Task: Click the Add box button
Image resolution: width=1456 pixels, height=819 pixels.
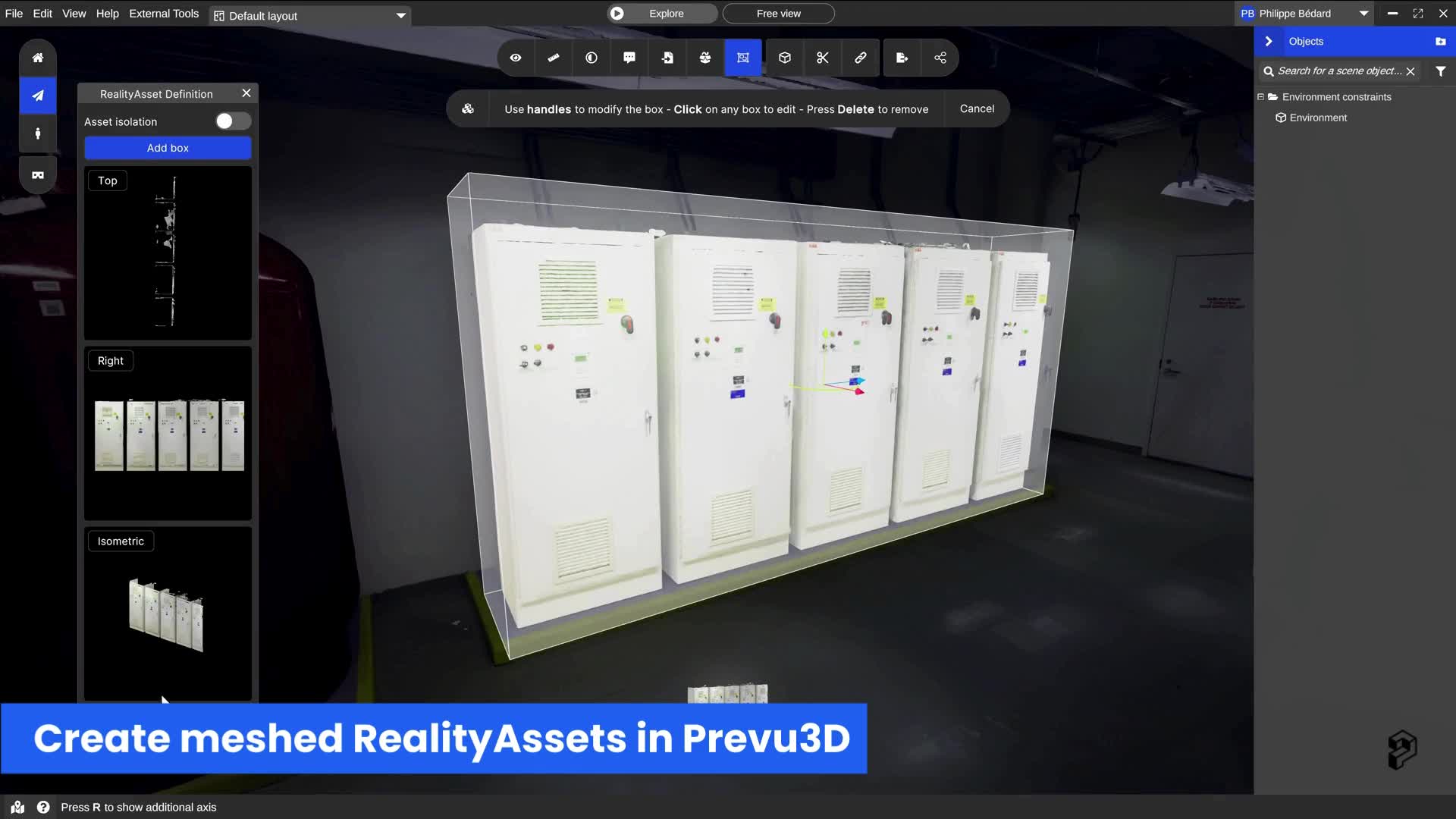Action: (x=168, y=147)
